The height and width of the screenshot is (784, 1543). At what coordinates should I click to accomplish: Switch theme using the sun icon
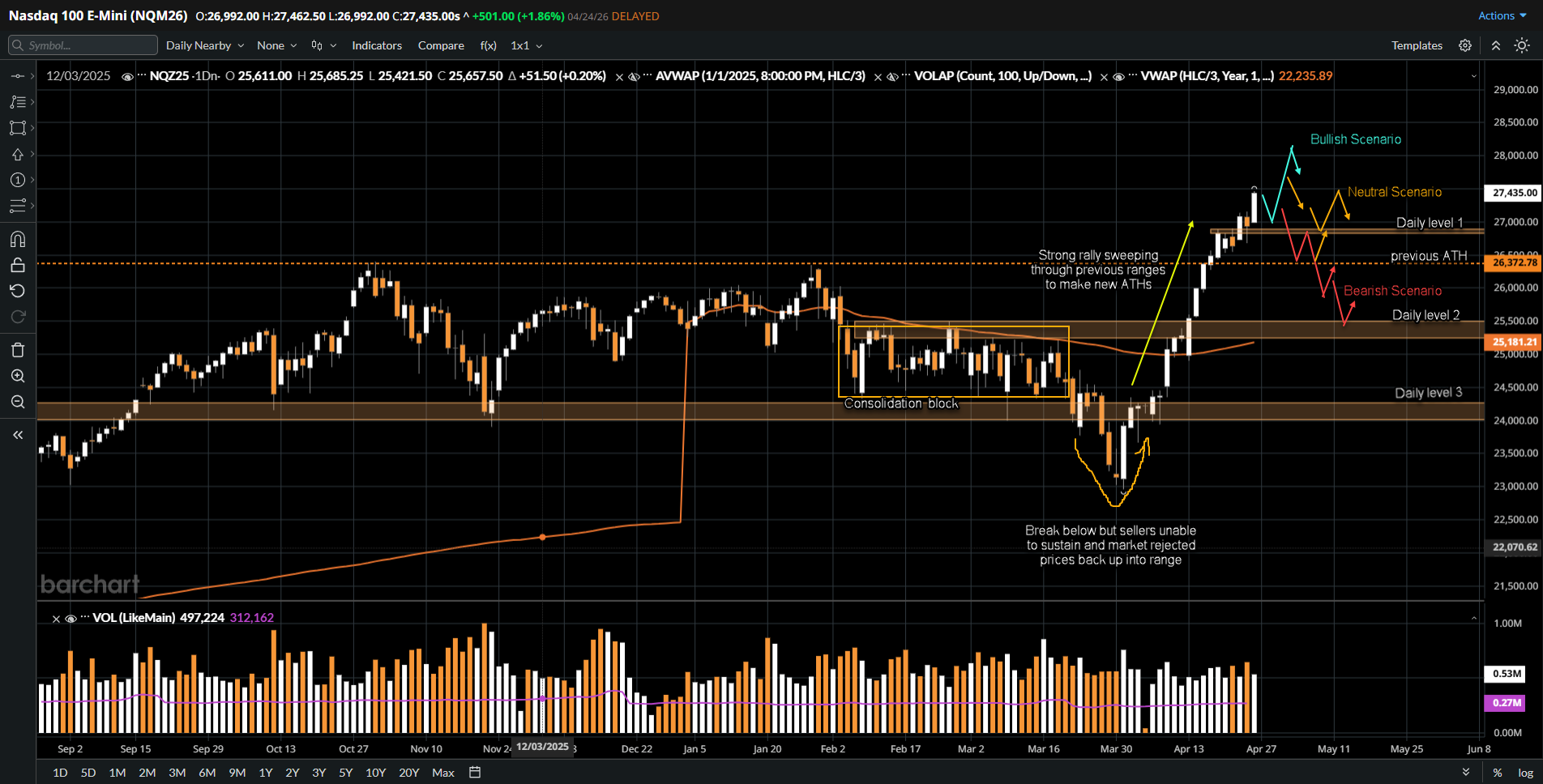coord(1522,45)
